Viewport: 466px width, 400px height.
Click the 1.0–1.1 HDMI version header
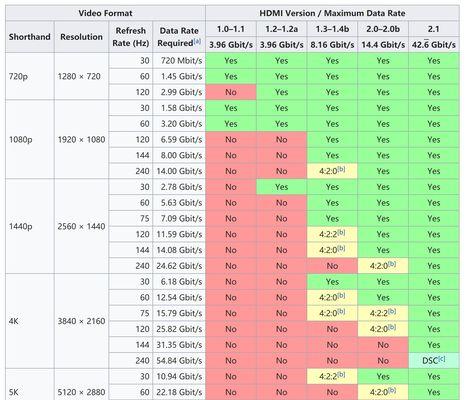tap(231, 29)
